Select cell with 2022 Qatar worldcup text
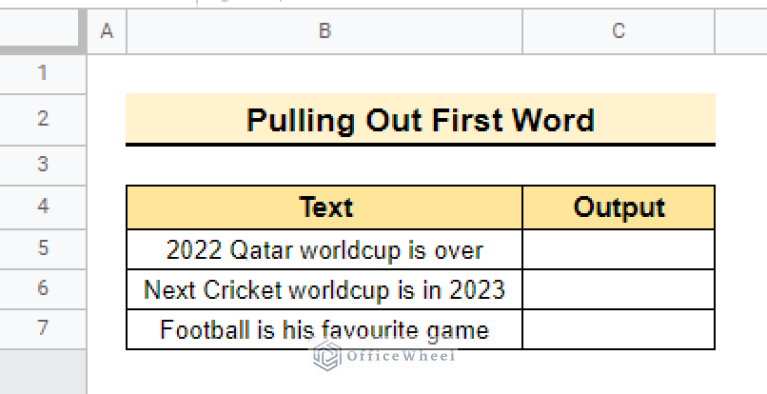The width and height of the screenshot is (767, 394). [x=324, y=249]
